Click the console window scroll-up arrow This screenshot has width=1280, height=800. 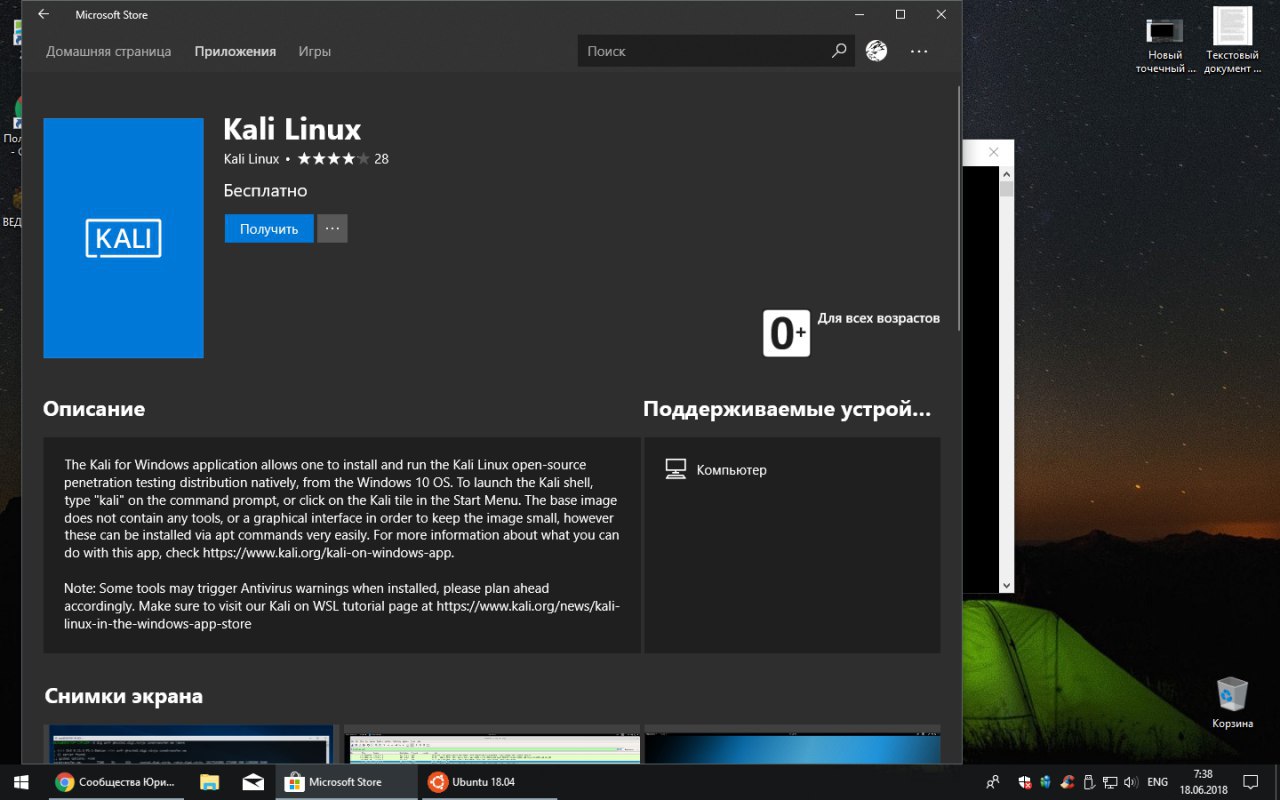1006,174
